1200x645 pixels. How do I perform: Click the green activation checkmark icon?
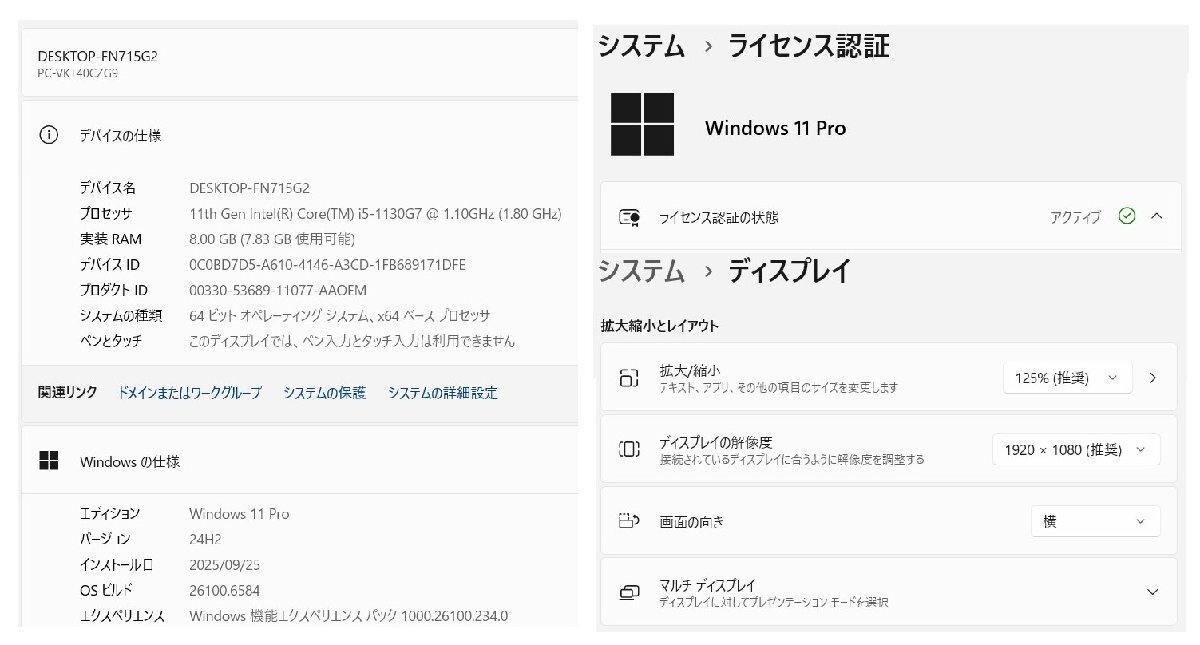pyautogui.click(x=1127, y=216)
